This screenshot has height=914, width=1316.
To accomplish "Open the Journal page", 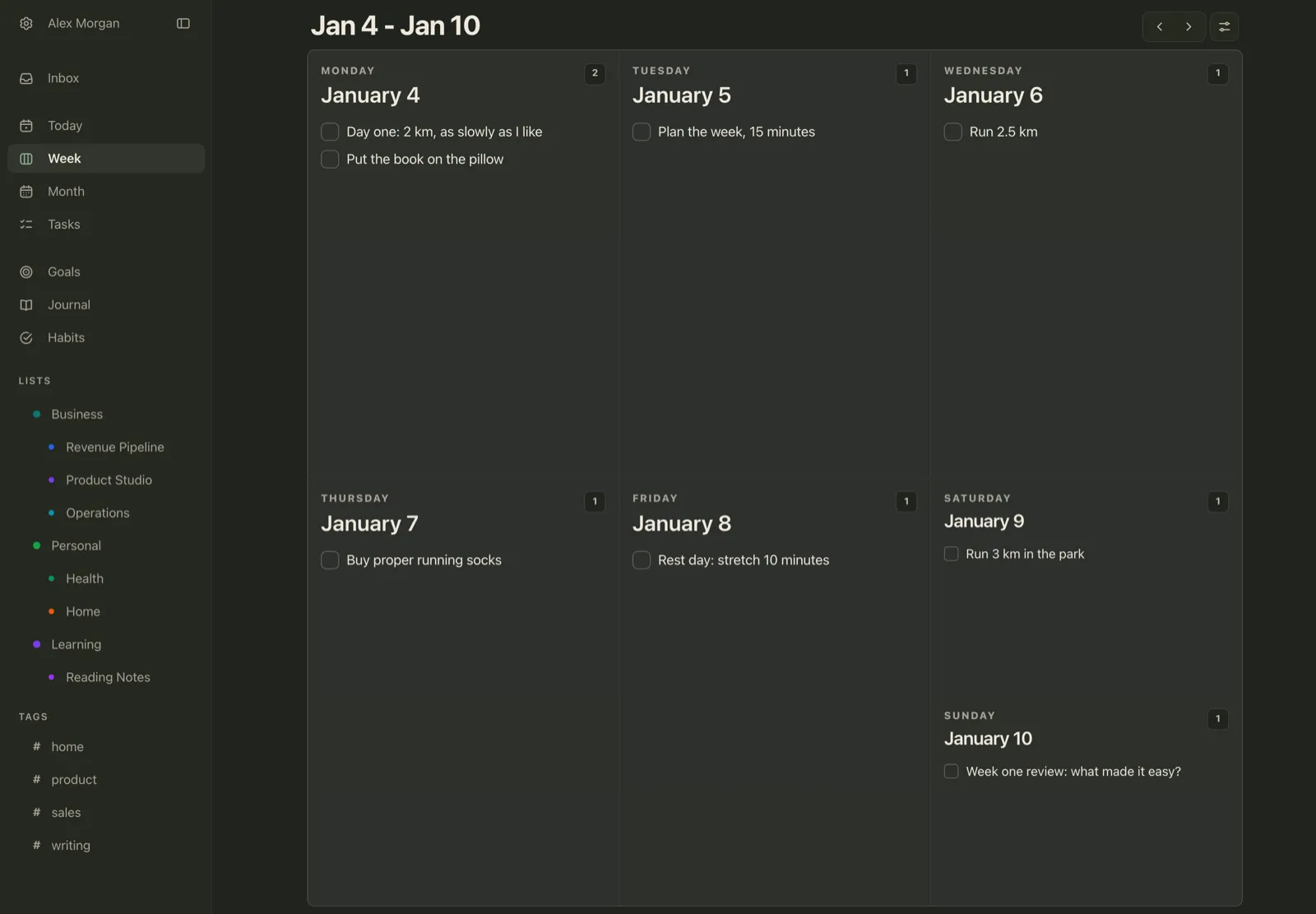I will click(106, 305).
